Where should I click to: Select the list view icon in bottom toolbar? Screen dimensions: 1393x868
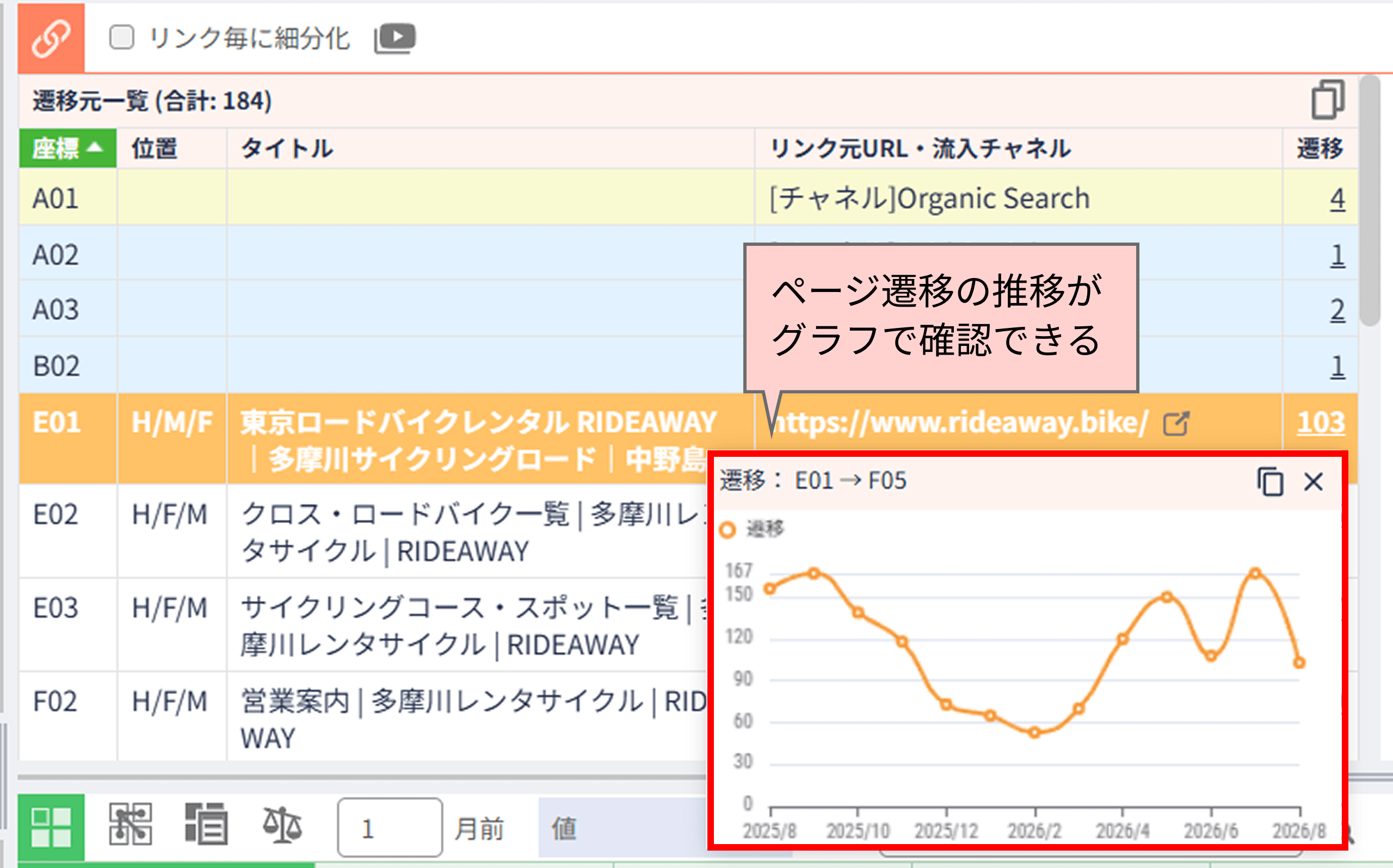(x=206, y=824)
